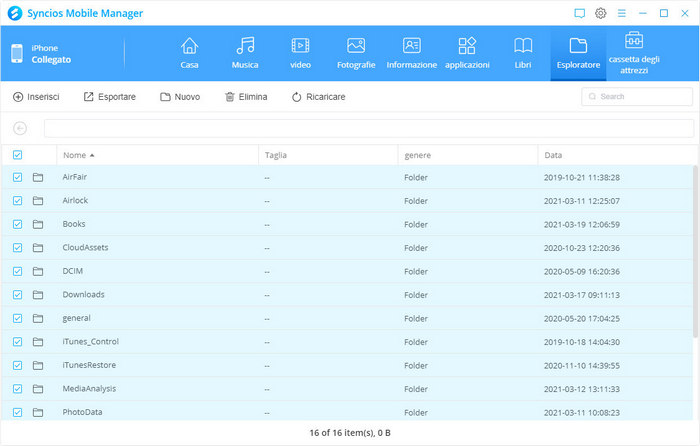Select the PhotoData folder name

82,412
